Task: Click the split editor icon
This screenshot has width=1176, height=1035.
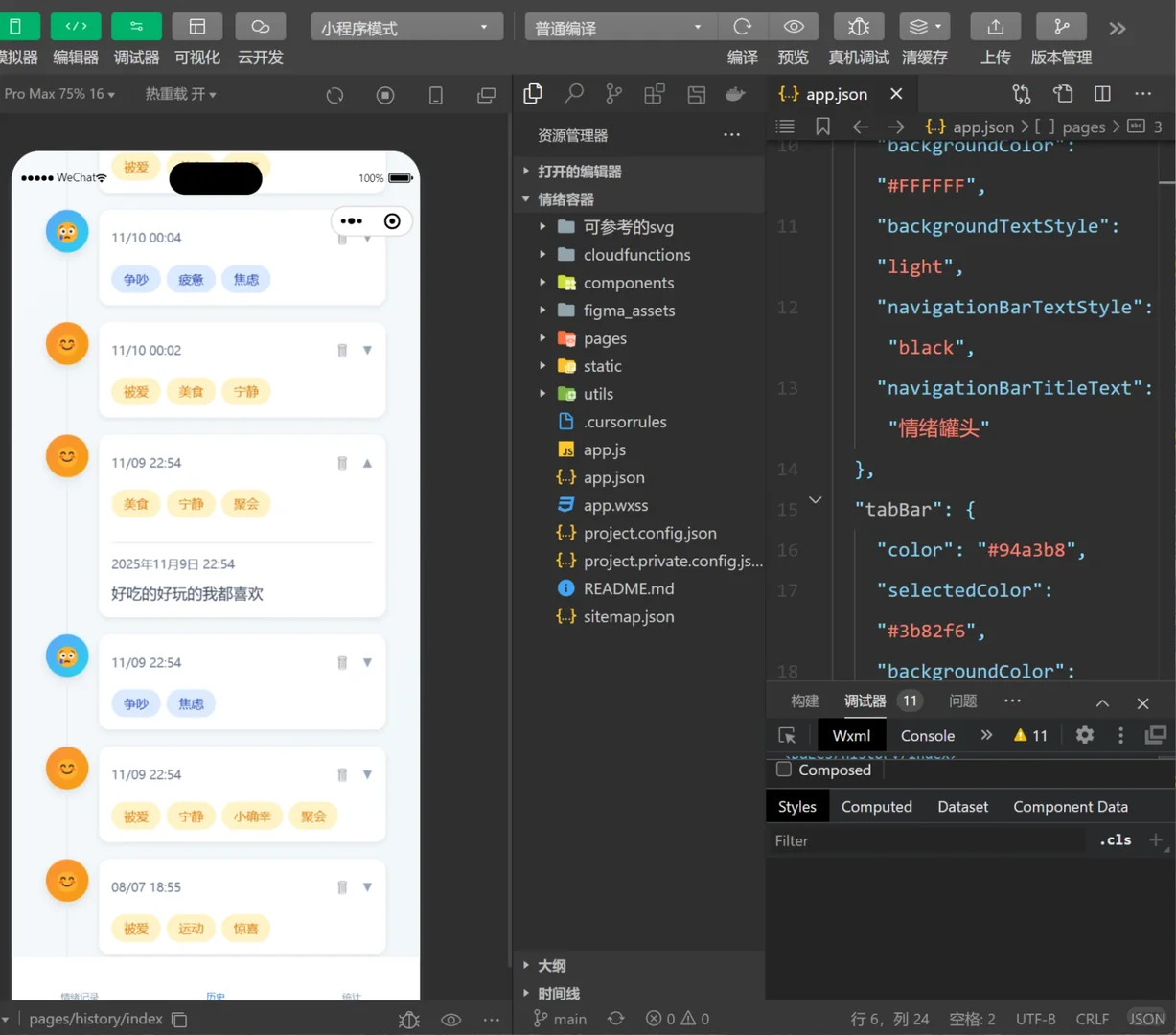Action: [x=1103, y=94]
